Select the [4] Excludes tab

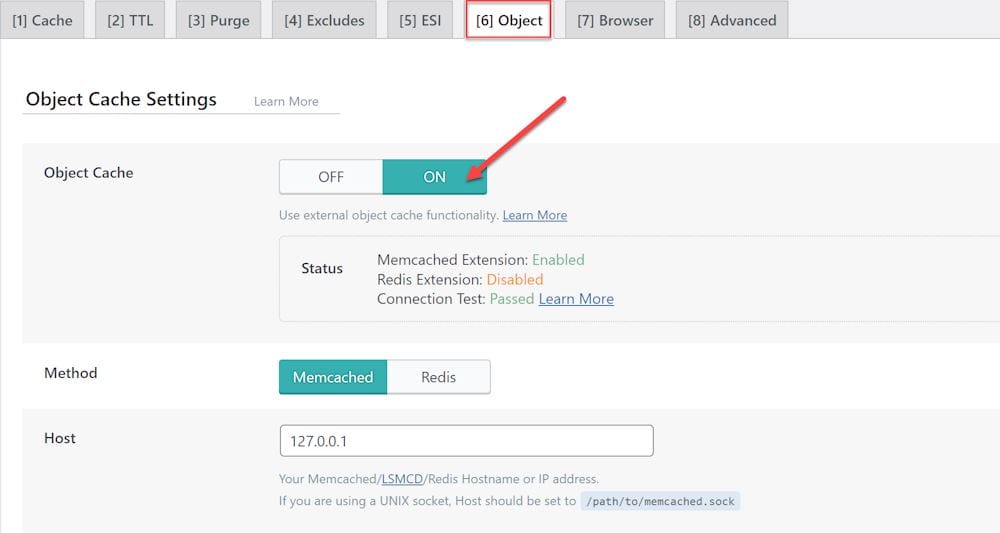(324, 20)
